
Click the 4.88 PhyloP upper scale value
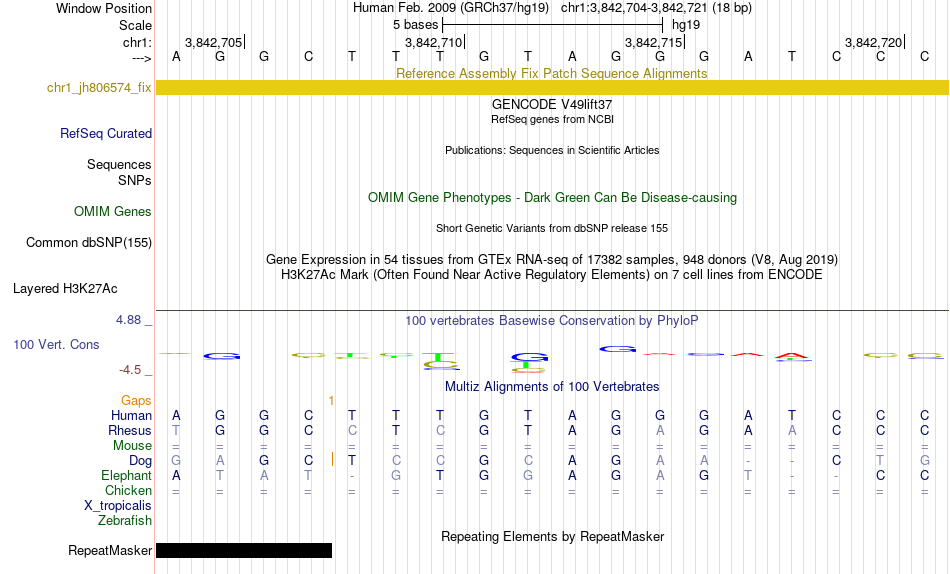(128, 320)
